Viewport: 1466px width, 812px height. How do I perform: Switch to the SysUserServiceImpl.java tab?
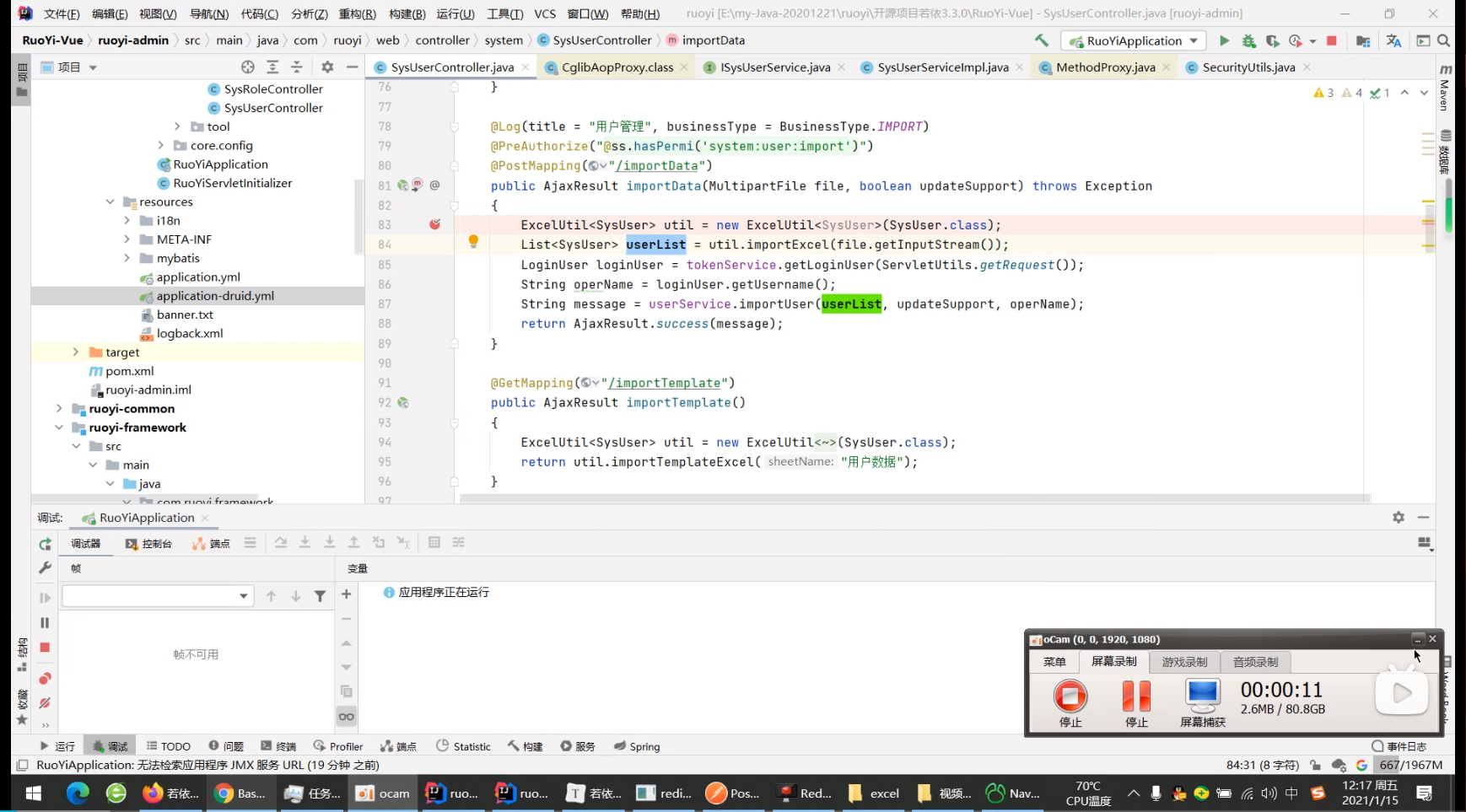click(942, 67)
